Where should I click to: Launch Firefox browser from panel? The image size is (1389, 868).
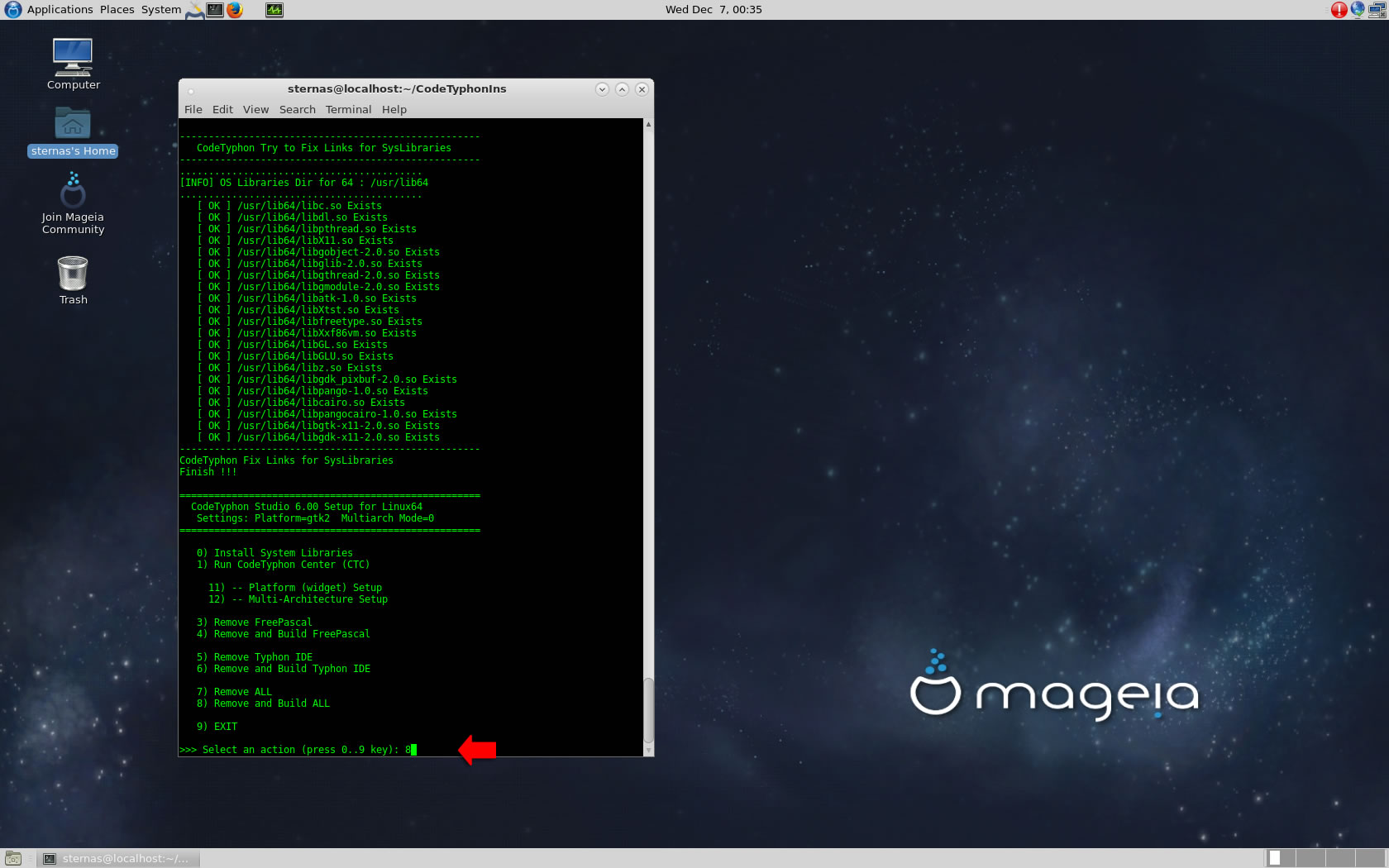pos(235,10)
